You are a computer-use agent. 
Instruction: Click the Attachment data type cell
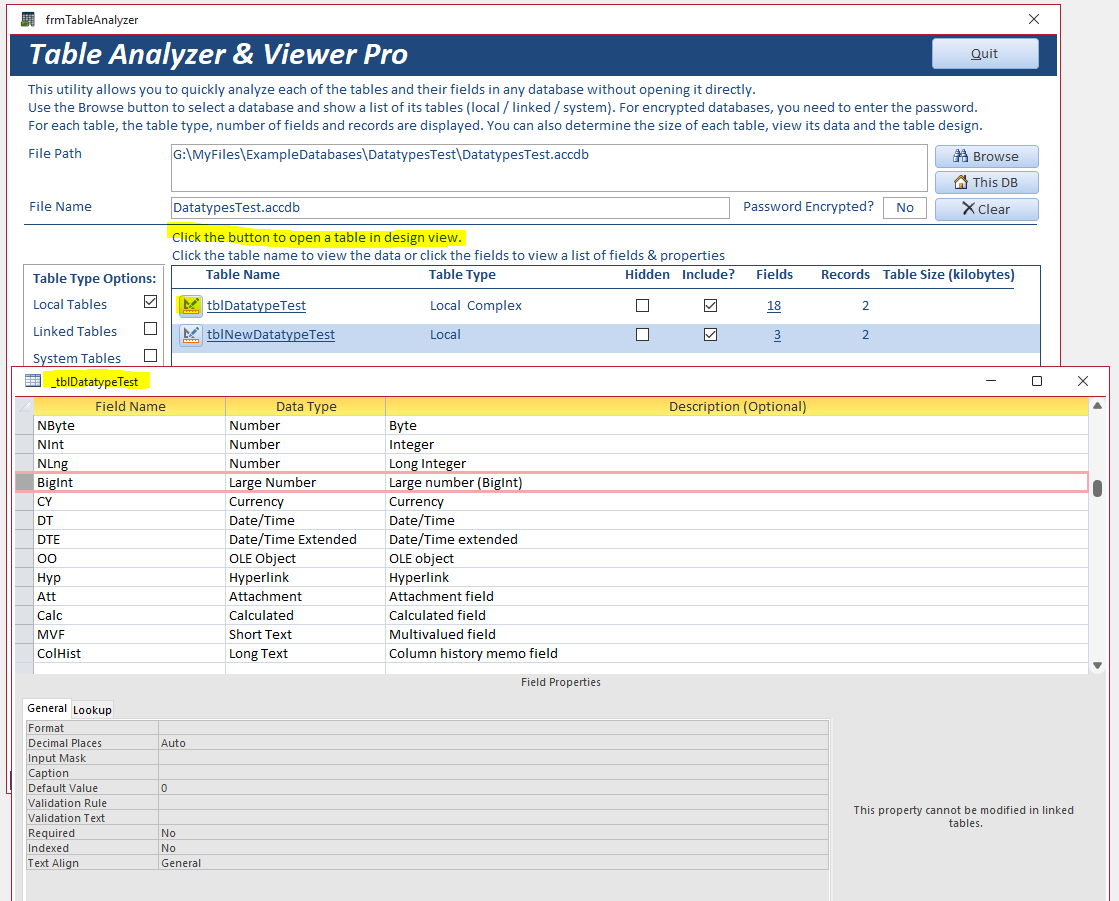pos(305,596)
